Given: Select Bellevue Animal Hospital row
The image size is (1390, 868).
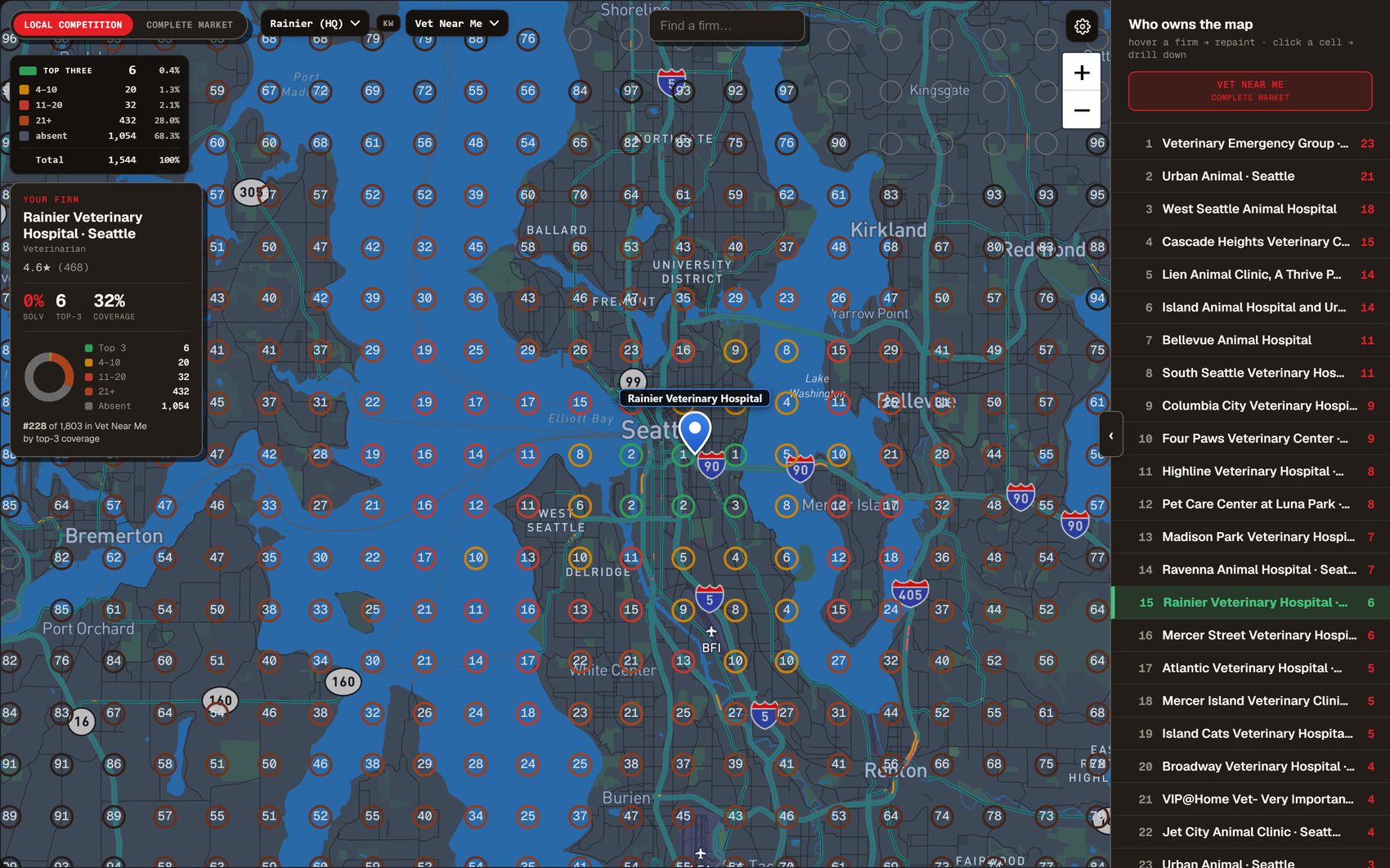Looking at the screenshot, I should [x=1251, y=340].
